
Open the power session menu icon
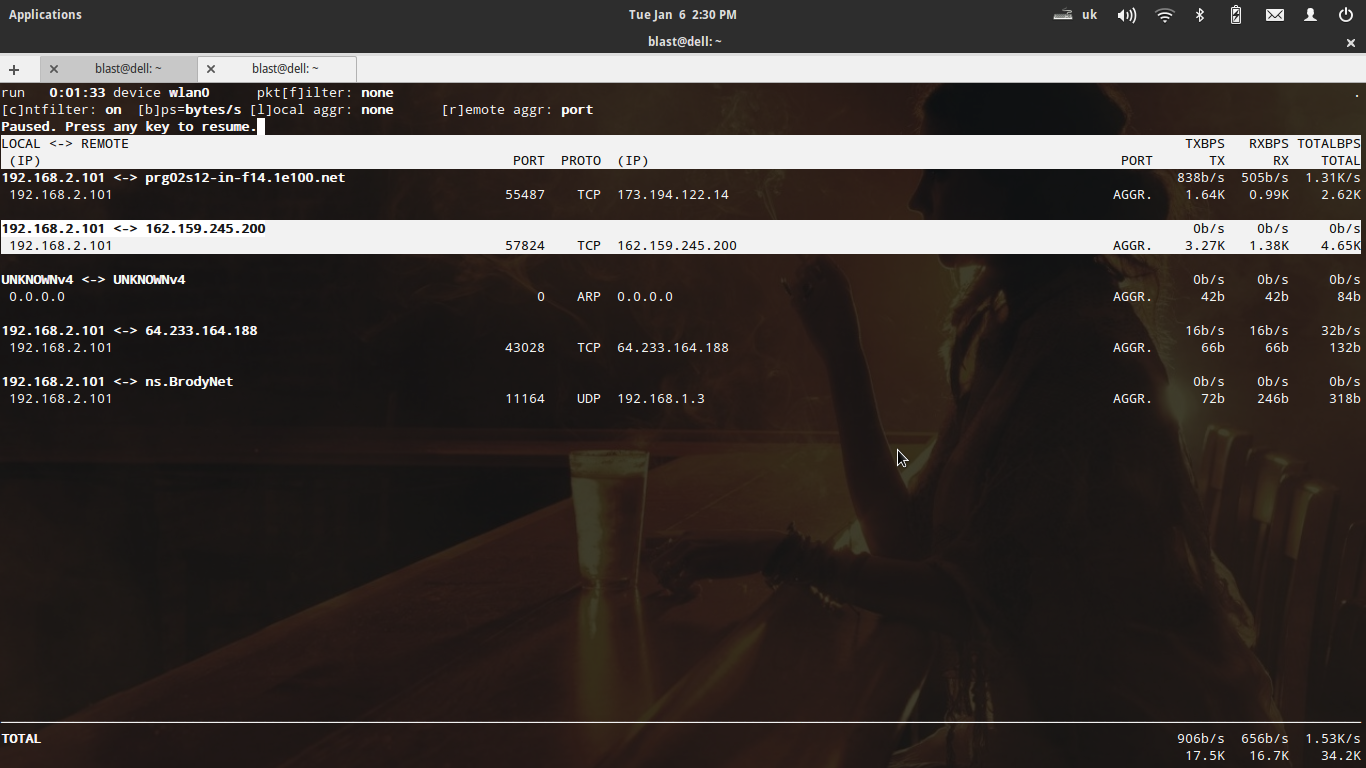[x=1346, y=15]
